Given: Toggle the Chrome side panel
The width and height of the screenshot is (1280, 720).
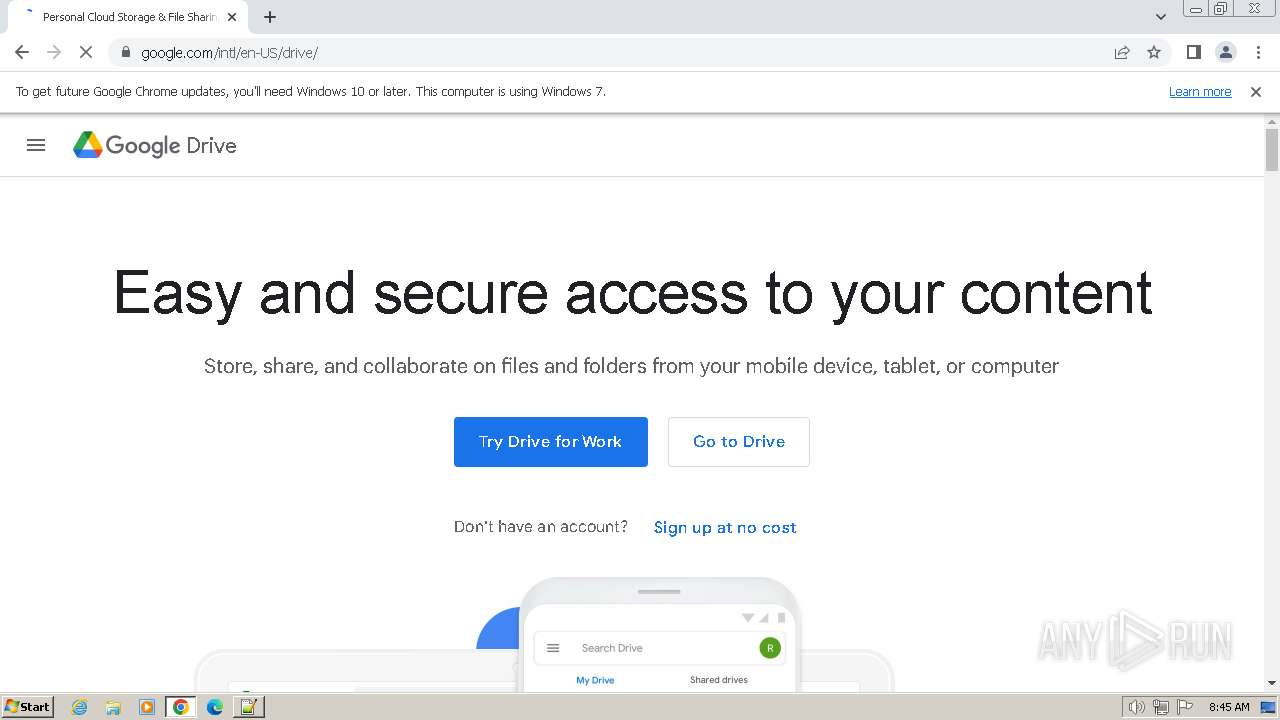Looking at the screenshot, I should [x=1193, y=52].
